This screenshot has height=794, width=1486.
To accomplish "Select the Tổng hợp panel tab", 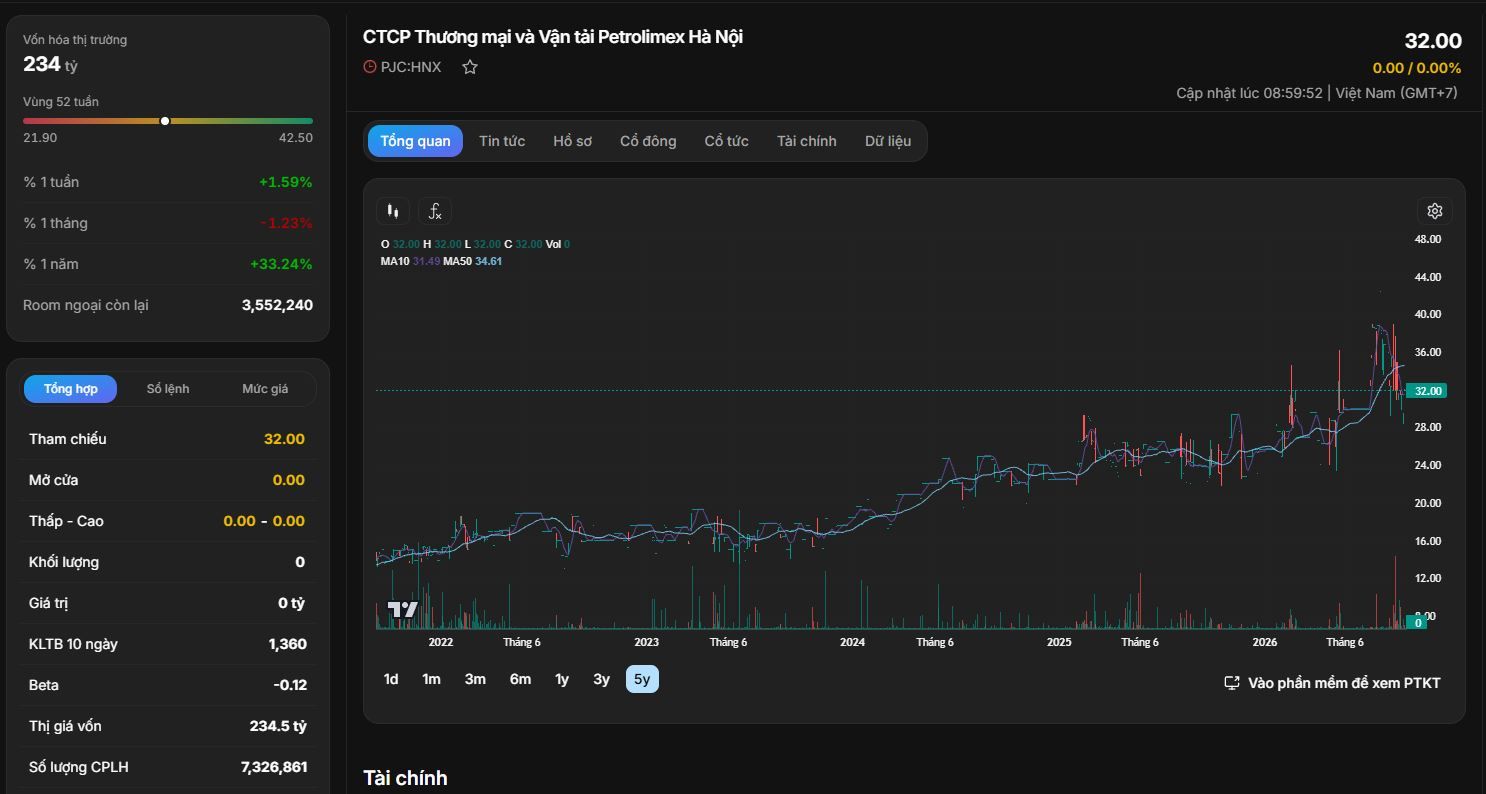I will 71,389.
